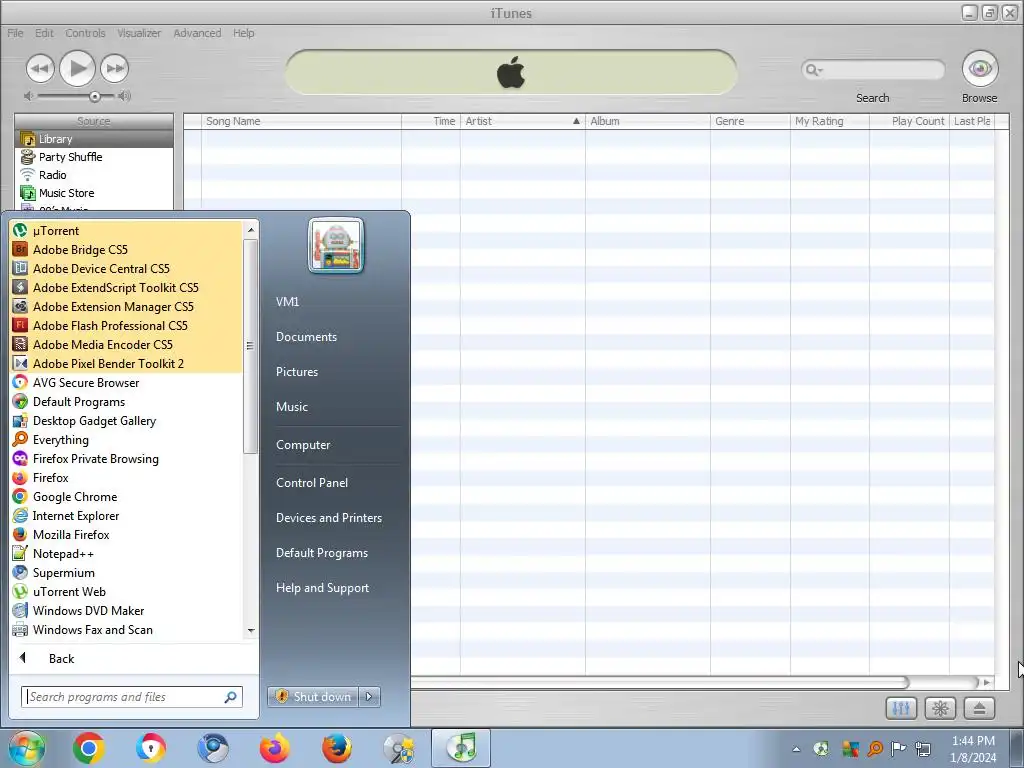Sort by the Artist column header
The width and height of the screenshot is (1024, 768).
(522, 121)
